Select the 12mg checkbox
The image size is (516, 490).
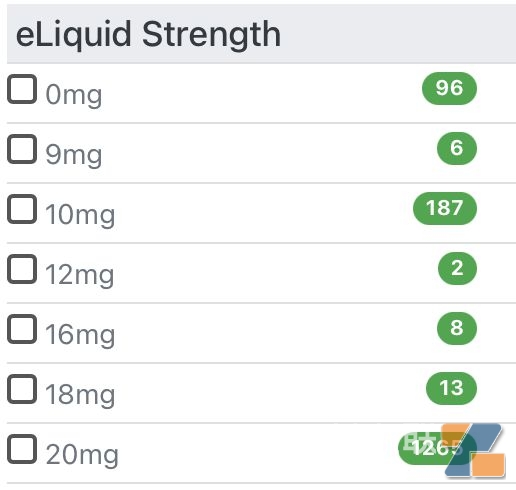click(22, 269)
